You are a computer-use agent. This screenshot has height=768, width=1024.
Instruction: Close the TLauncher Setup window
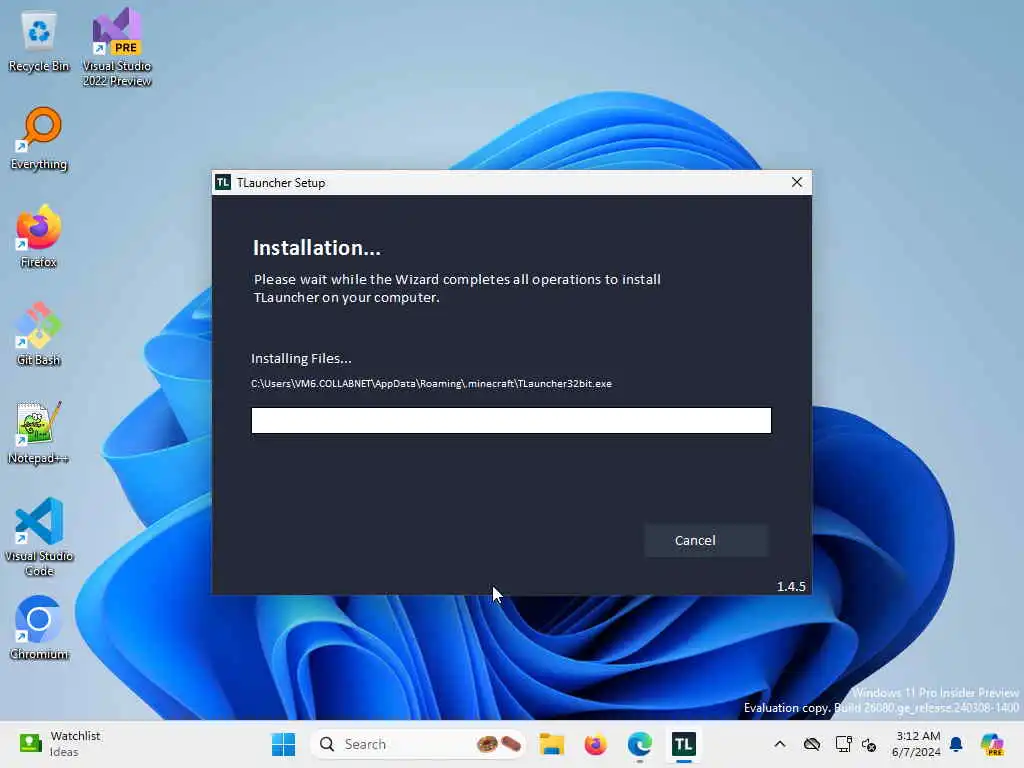(x=797, y=182)
